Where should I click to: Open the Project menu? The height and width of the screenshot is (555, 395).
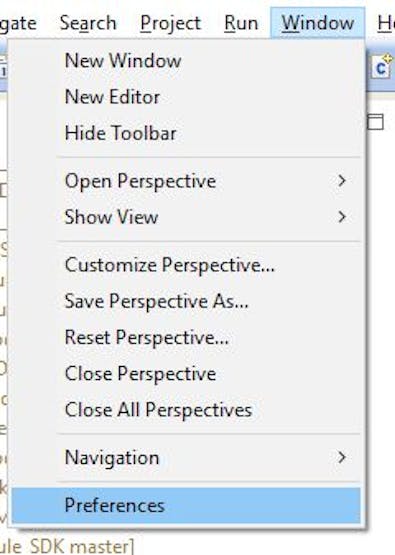pos(171,23)
